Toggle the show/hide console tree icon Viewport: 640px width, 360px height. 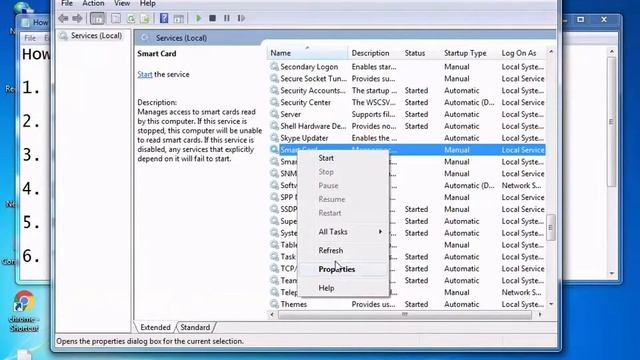tap(97, 18)
